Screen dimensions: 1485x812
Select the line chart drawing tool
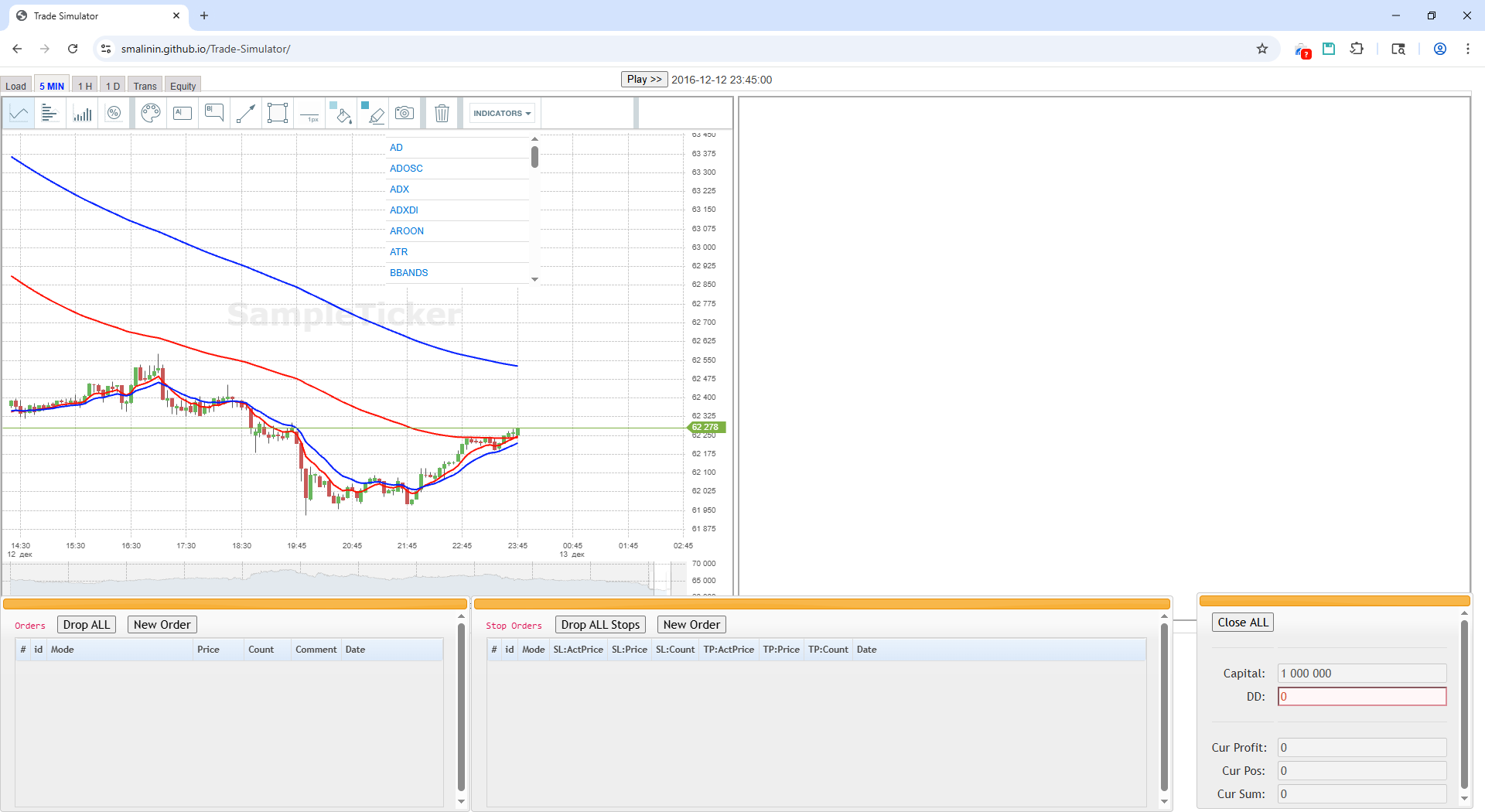(19, 112)
